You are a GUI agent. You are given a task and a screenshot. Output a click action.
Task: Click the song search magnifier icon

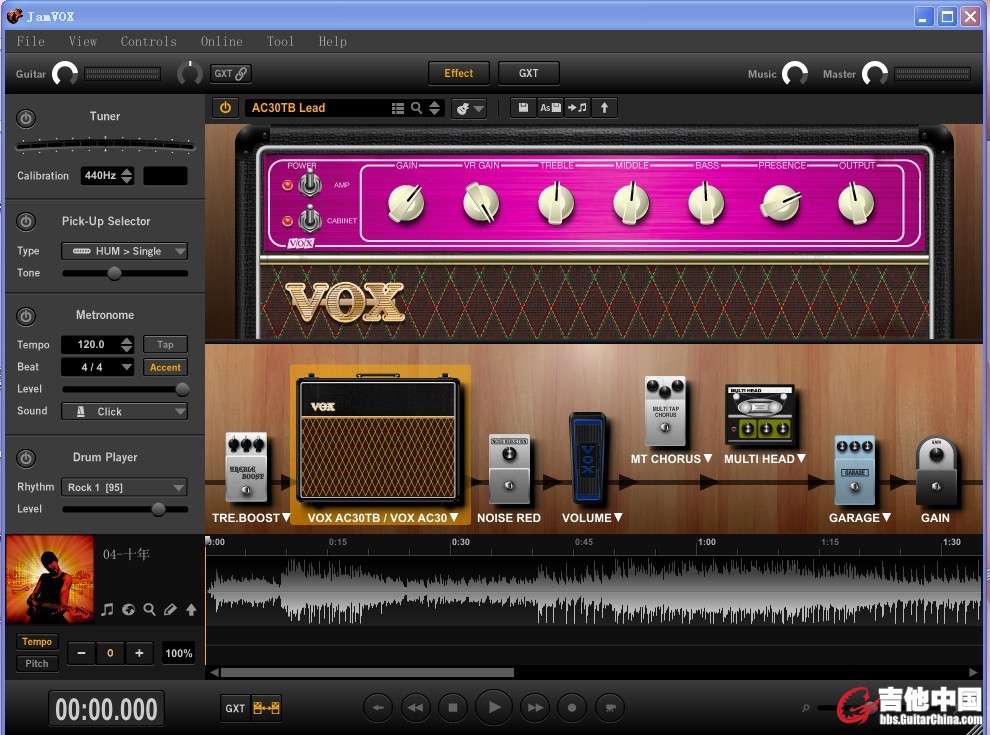pos(150,609)
